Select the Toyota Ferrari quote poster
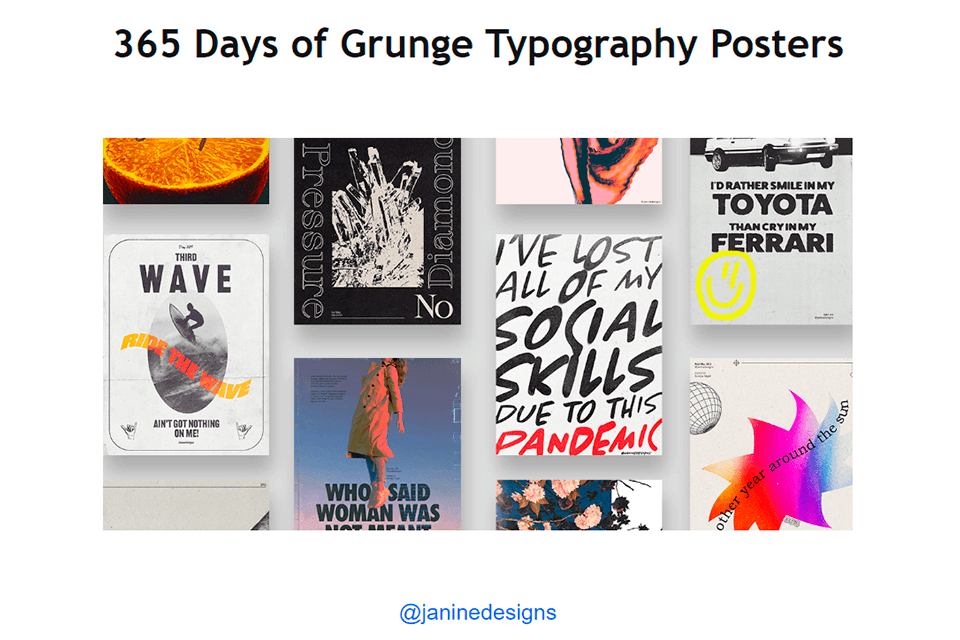The height and width of the screenshot is (640, 960). coord(771,231)
